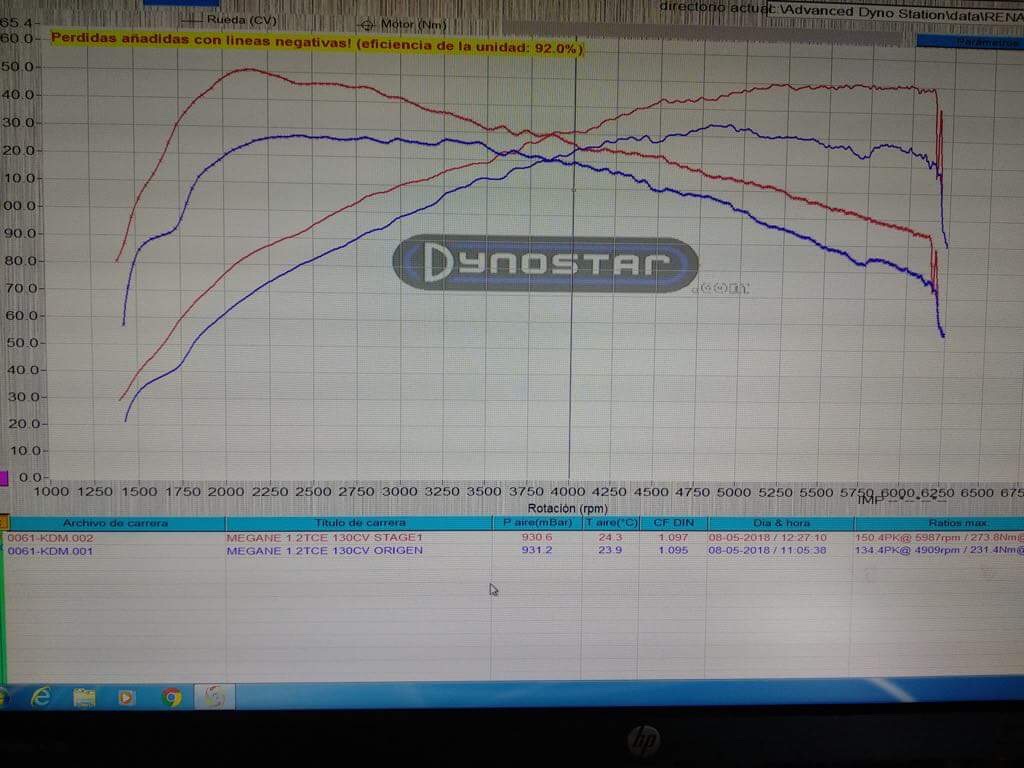Click the T aire(°C) column header

point(611,522)
